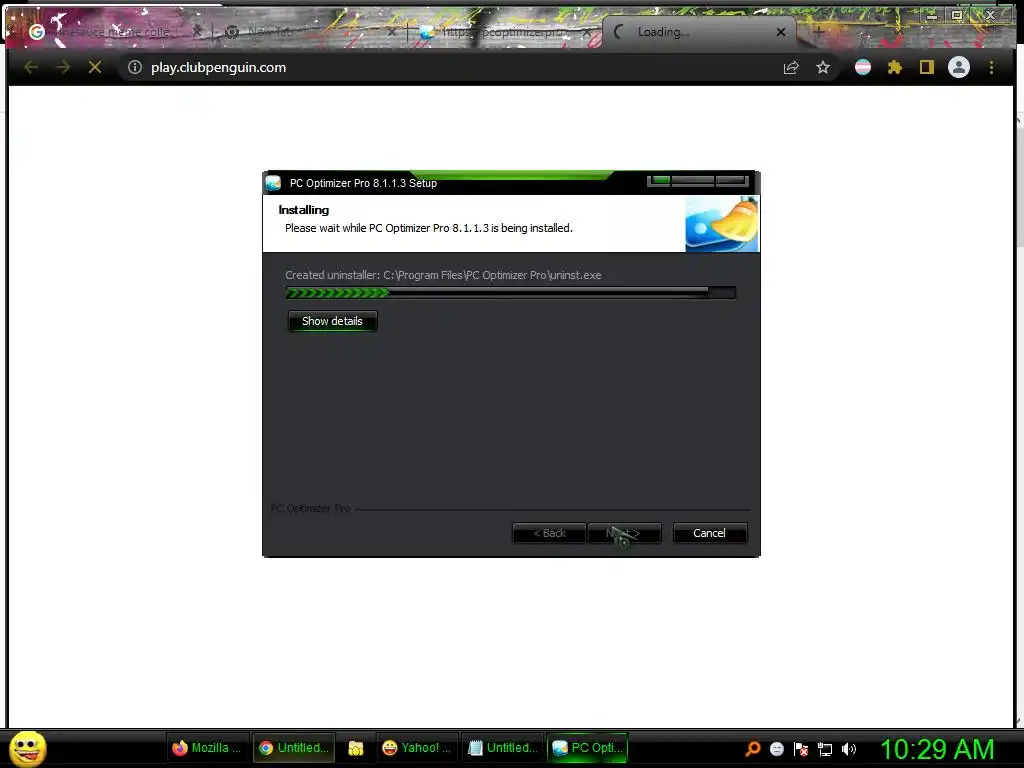Open the Chrome extensions puzzle menu

pos(895,67)
